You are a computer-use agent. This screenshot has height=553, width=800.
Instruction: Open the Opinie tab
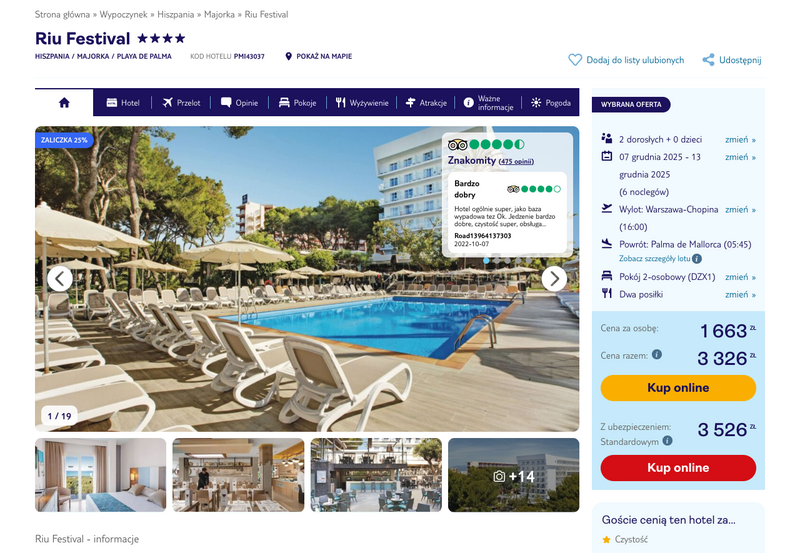click(239, 103)
